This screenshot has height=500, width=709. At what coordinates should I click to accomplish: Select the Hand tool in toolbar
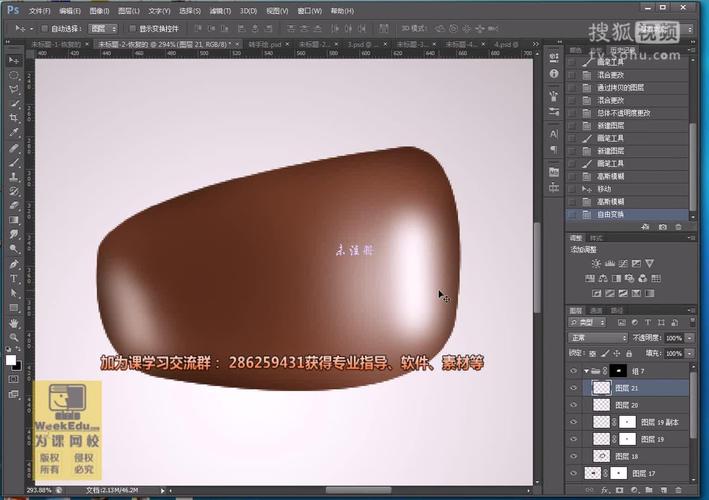pos(14,323)
